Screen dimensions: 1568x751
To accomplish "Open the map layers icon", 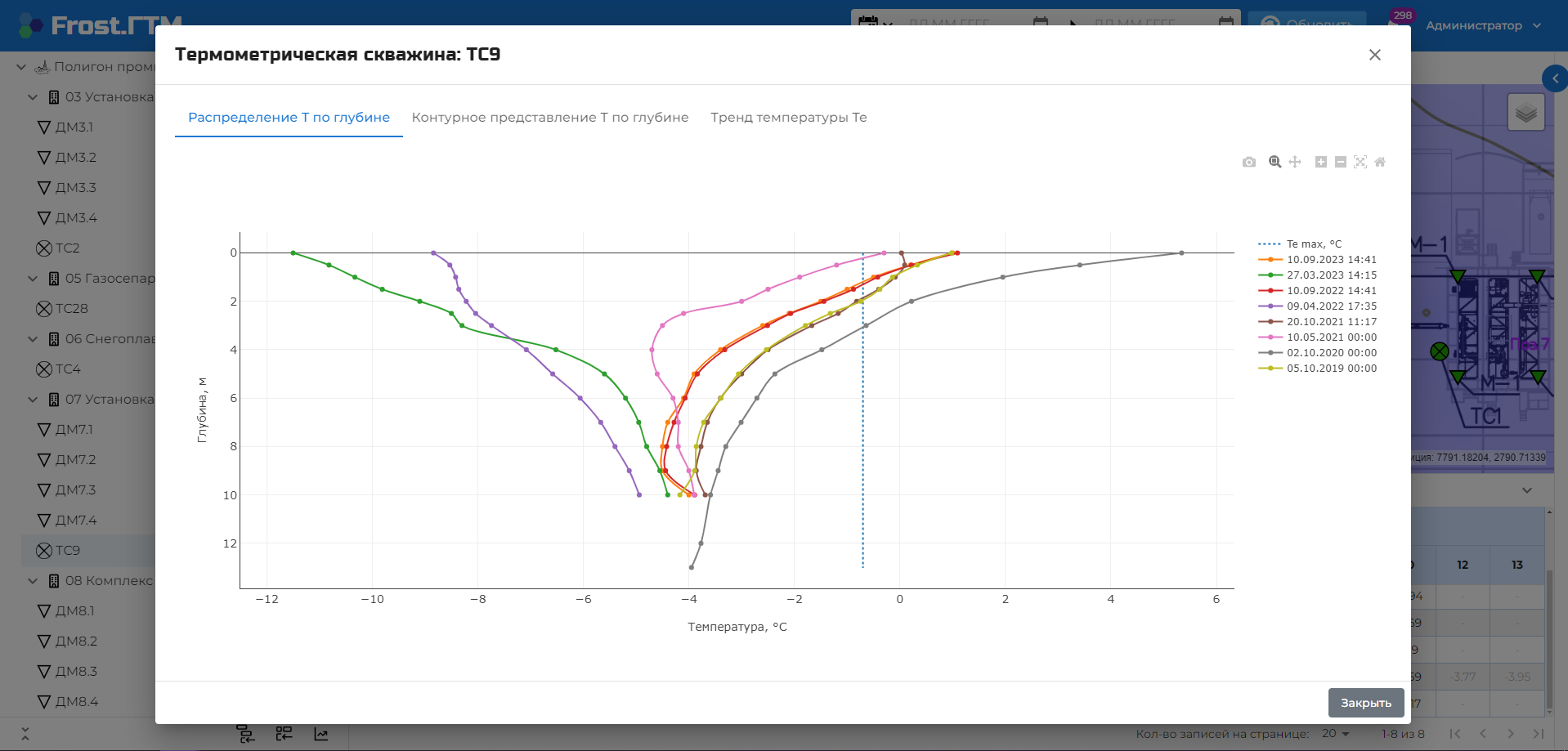I will click(x=1525, y=113).
